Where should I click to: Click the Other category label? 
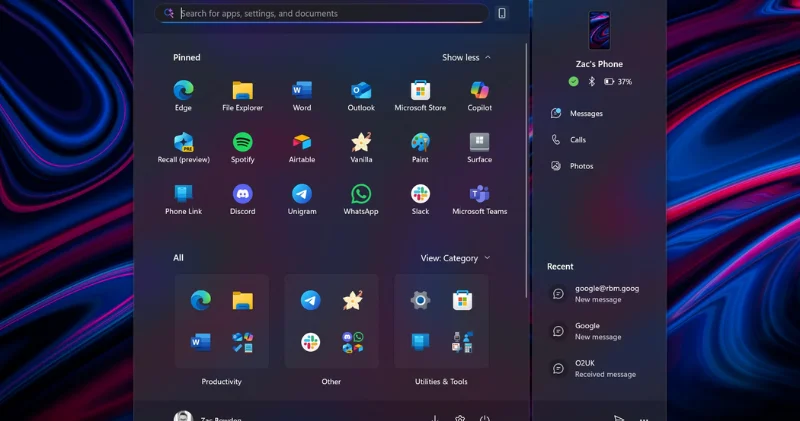[x=331, y=382]
